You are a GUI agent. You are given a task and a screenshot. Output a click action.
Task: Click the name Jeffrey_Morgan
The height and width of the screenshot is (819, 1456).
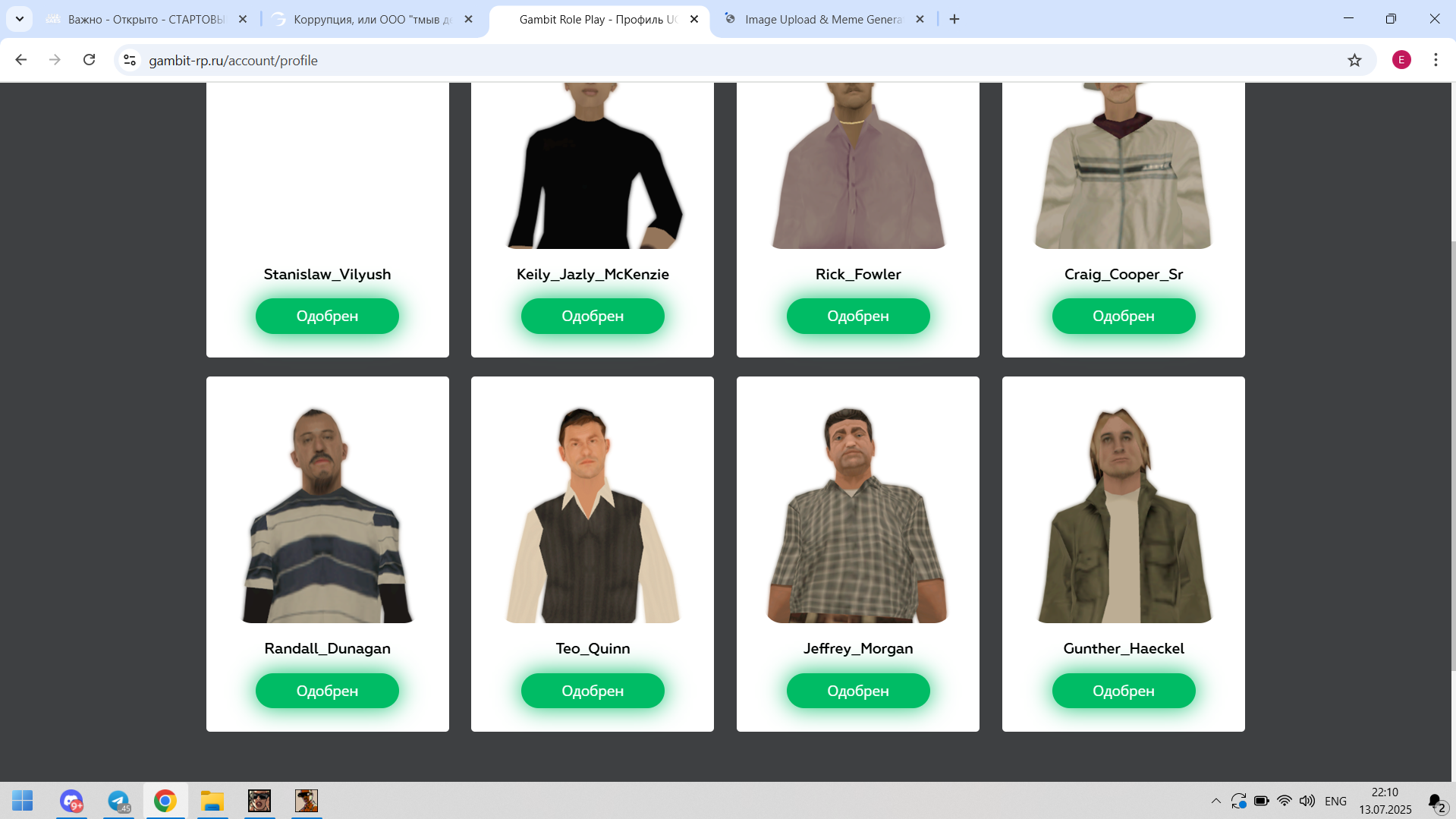pyautogui.click(x=858, y=648)
